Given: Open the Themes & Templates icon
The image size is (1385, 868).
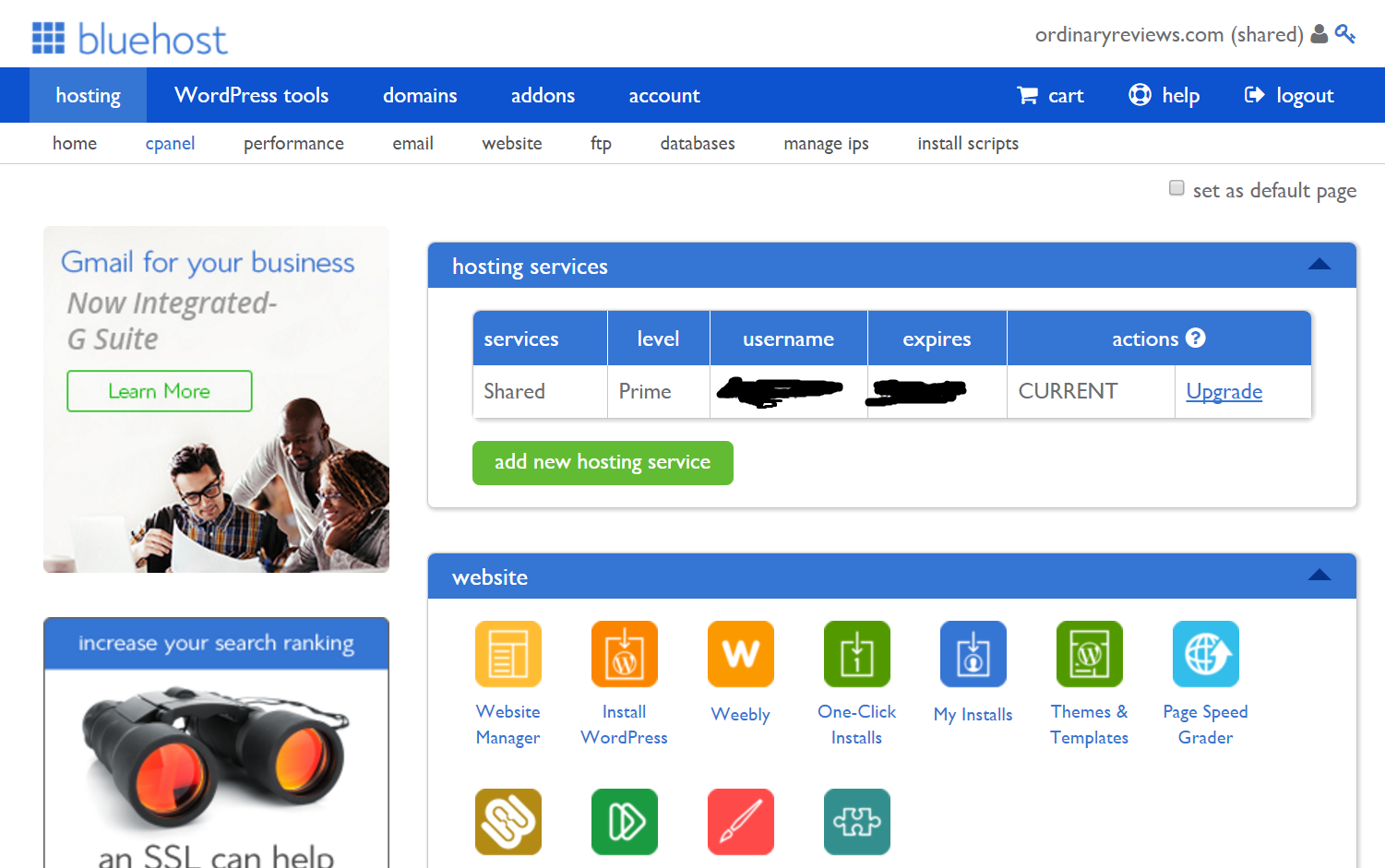Looking at the screenshot, I should [x=1090, y=654].
